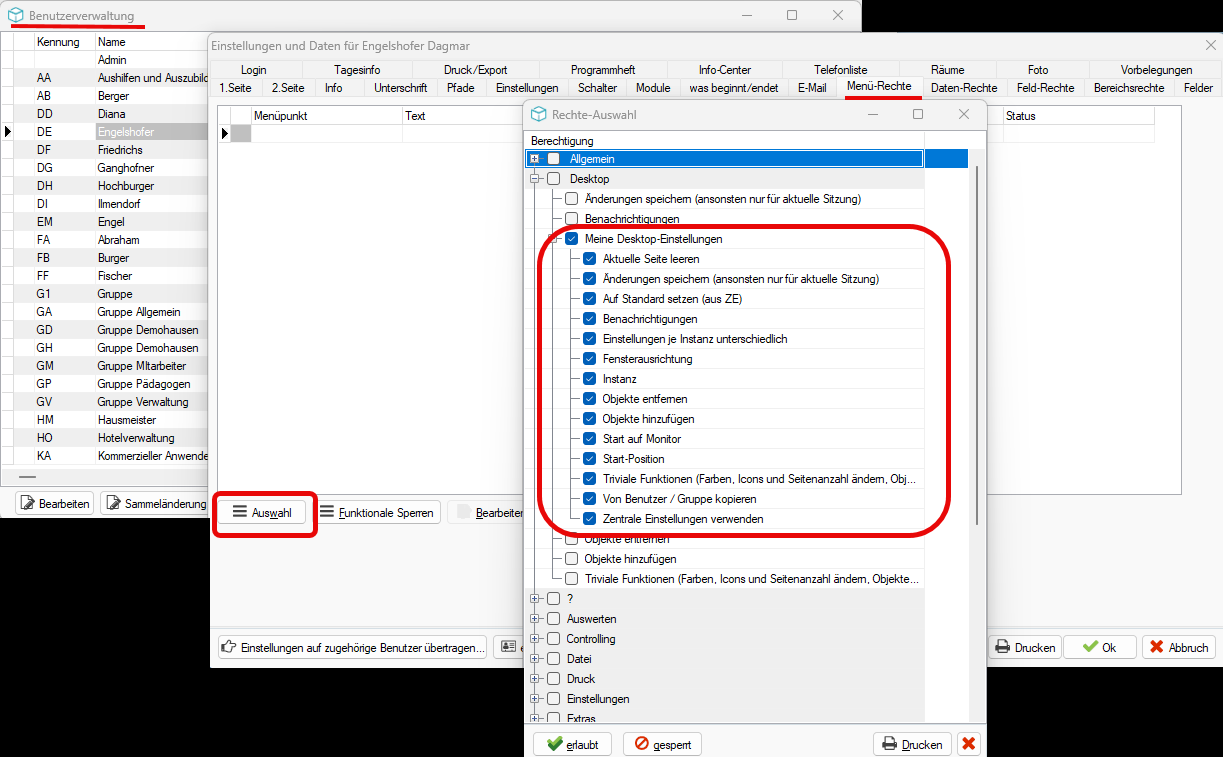Check the Auswerten checkbox
Screen dimensions: 1223x757
coord(553,619)
